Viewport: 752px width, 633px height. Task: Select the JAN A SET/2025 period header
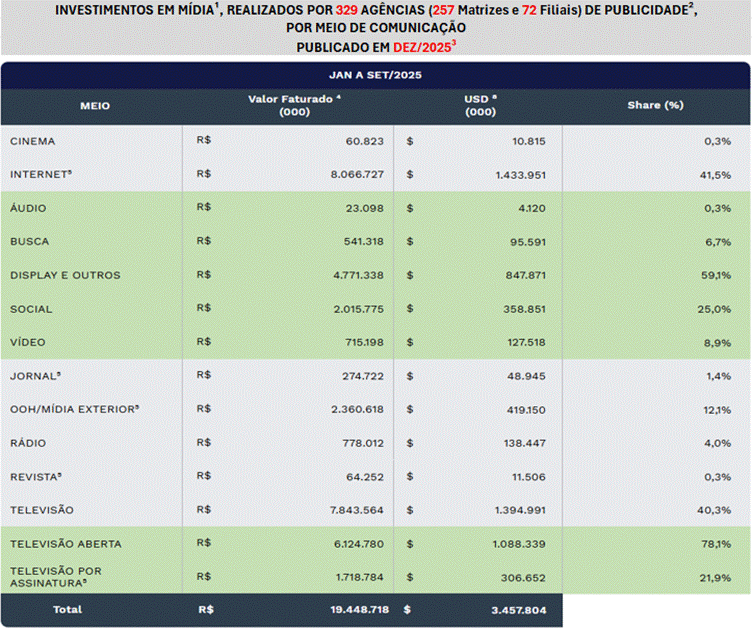pyautogui.click(x=375, y=75)
